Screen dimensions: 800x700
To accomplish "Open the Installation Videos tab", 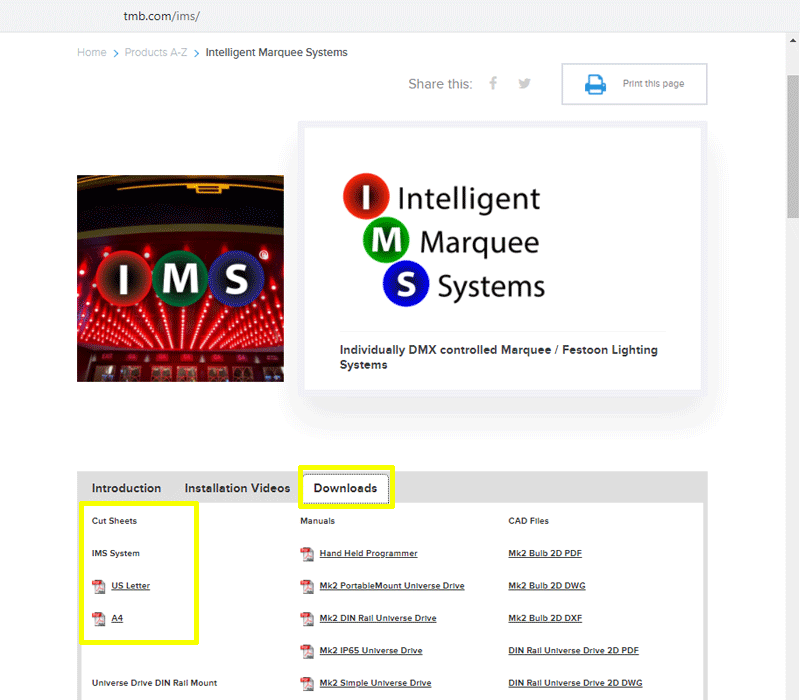I will (237, 488).
